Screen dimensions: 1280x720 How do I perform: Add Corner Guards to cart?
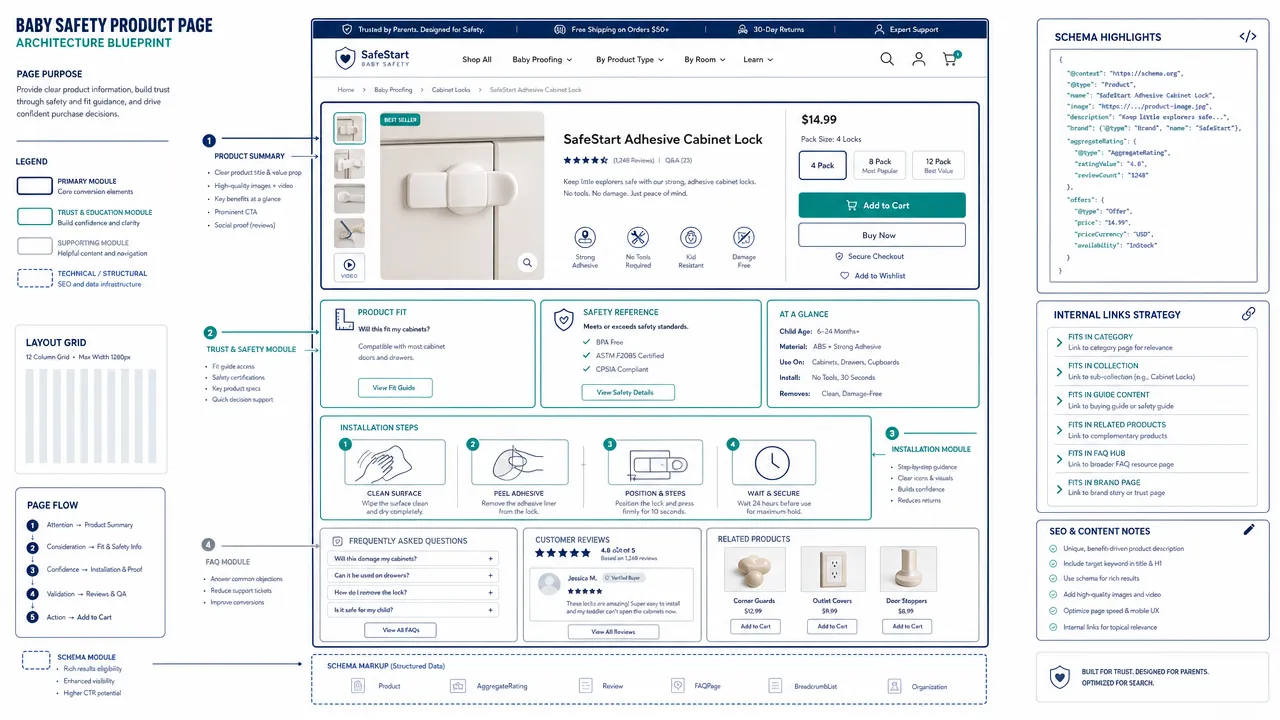755,626
